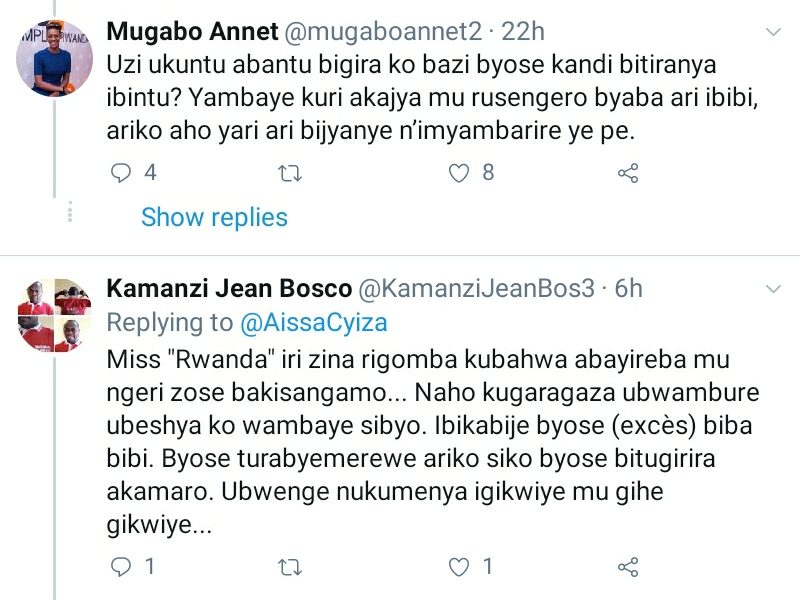Screen dimensions: 800x600
Task: Expand the Show replies thread
Action: (214, 217)
